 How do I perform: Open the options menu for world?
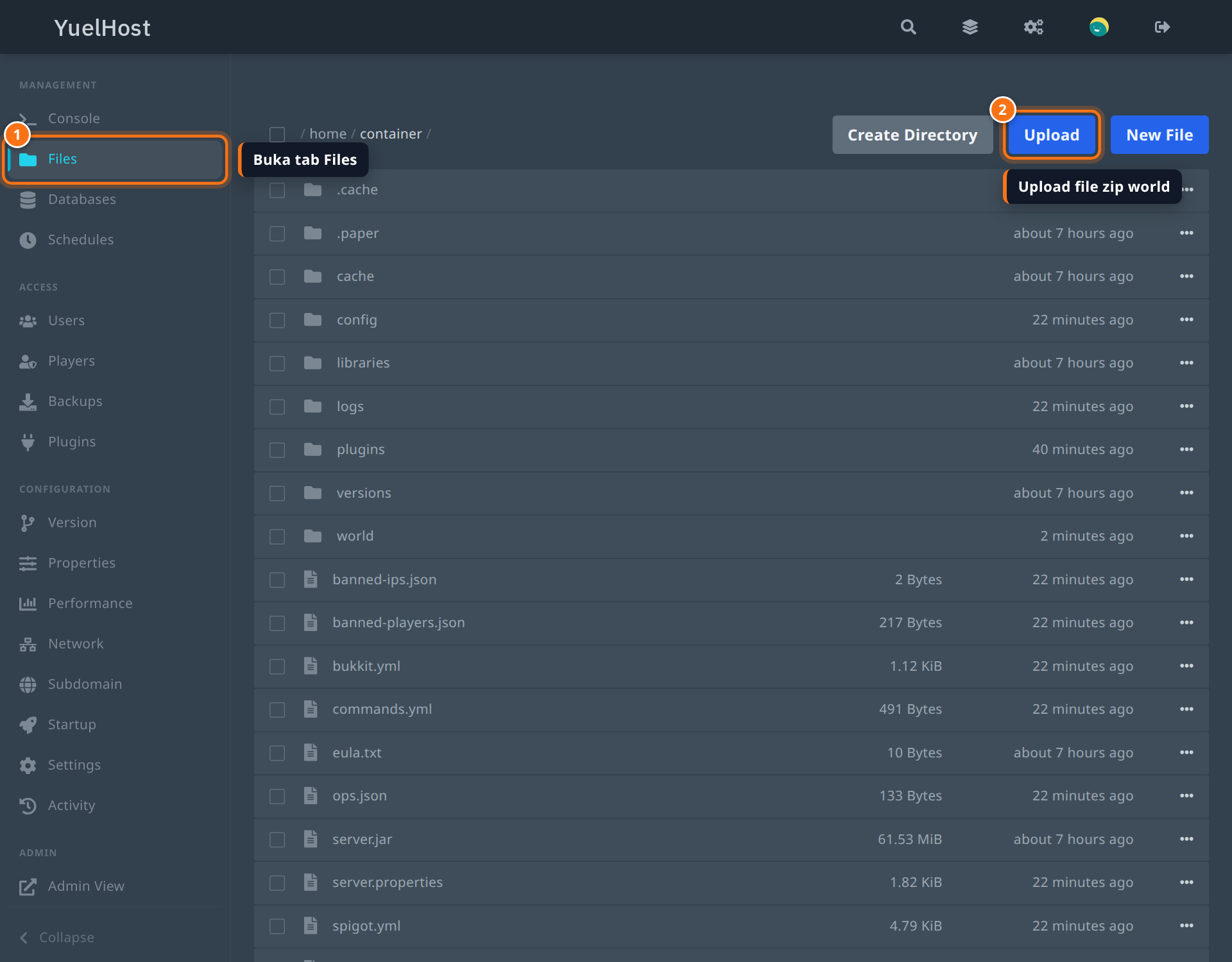click(1186, 536)
